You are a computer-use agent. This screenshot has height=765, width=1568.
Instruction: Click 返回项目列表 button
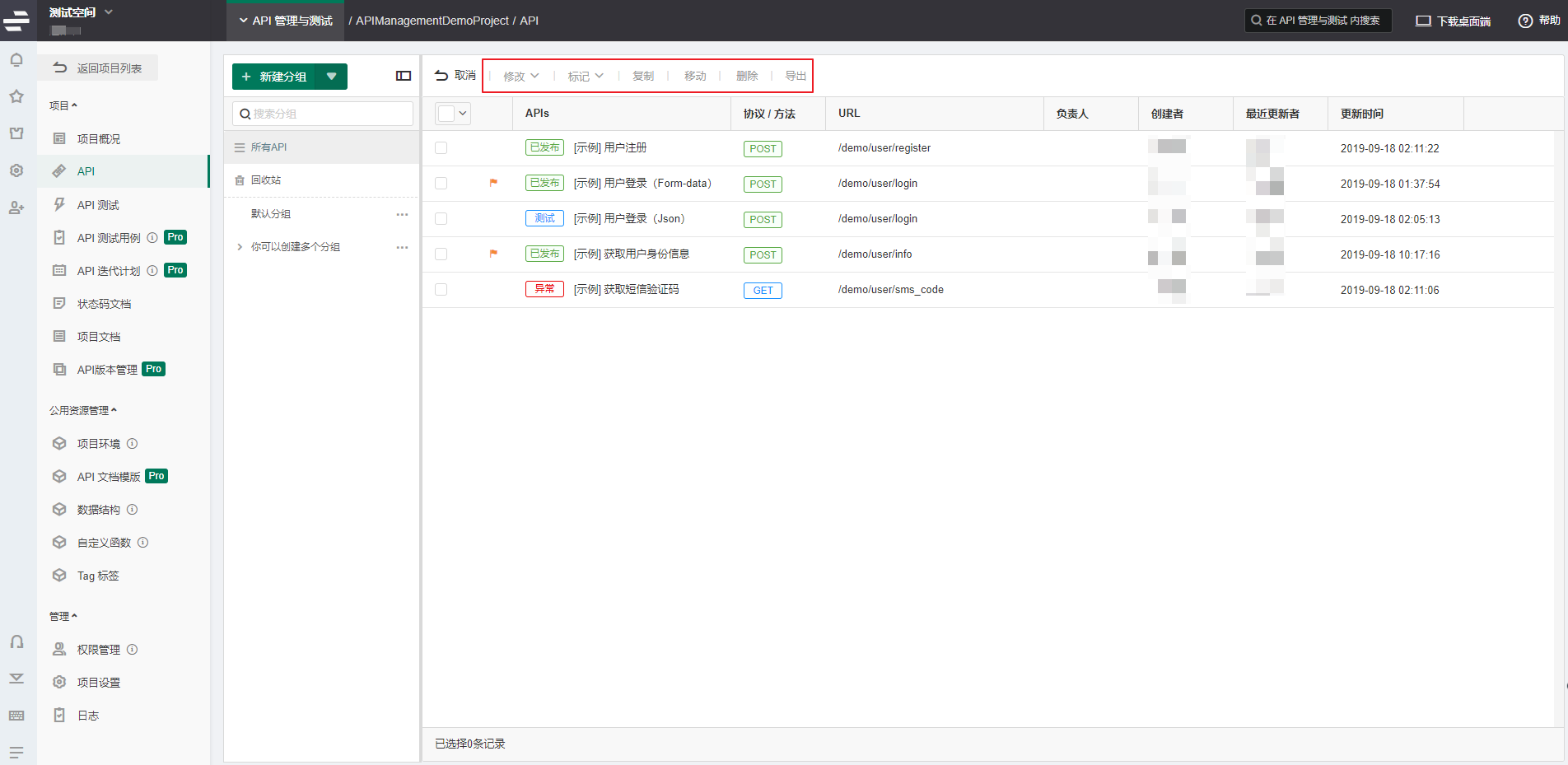coord(98,68)
